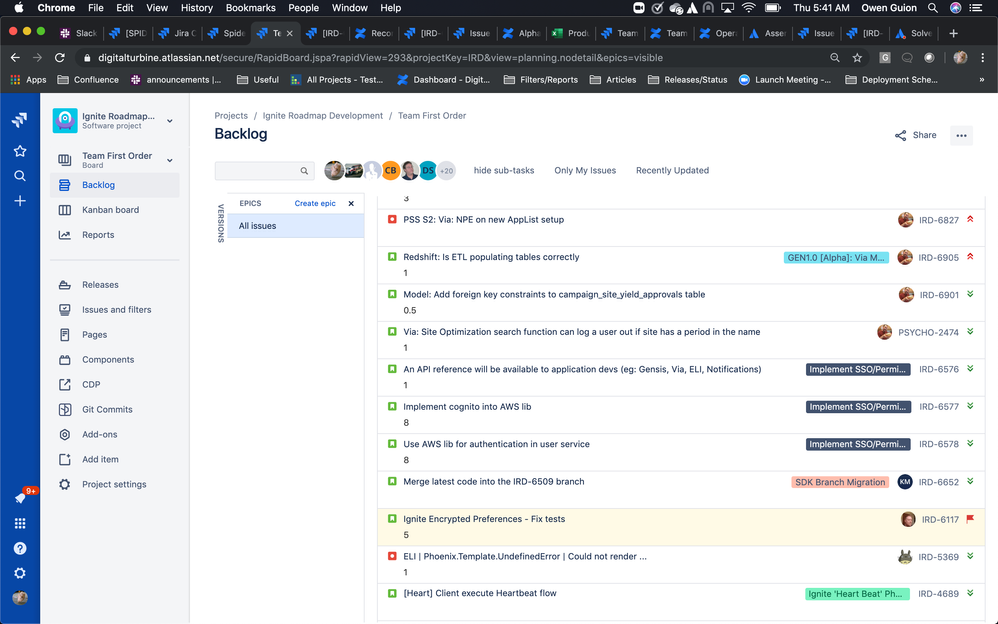Select the Ignite Encrypted Preferences issue row
The height and width of the screenshot is (624, 998).
(681, 527)
